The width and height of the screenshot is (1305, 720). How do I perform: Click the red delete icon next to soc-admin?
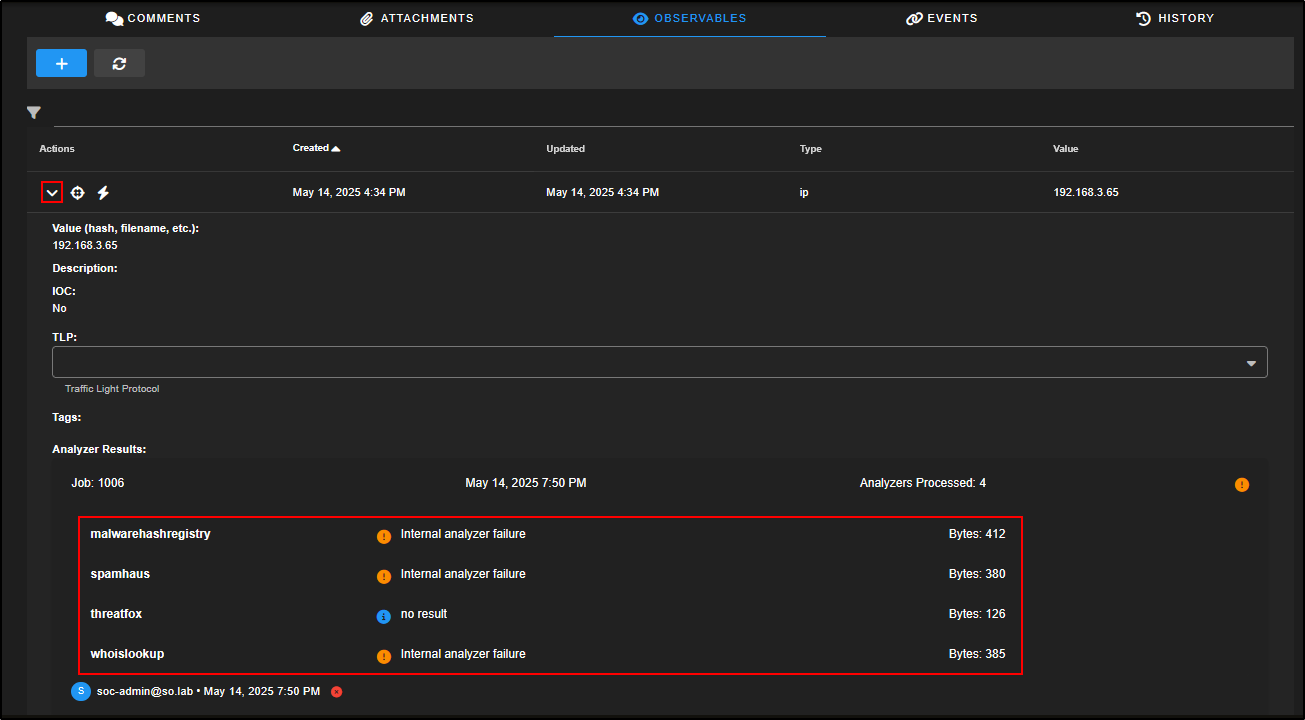pos(336,691)
